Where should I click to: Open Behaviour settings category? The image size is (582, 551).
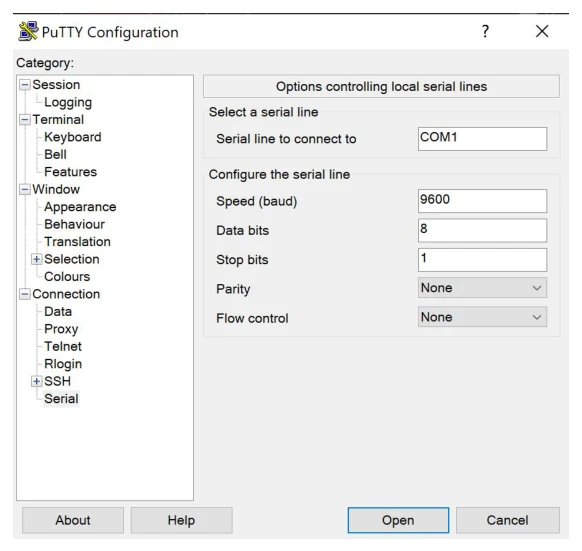pos(75,224)
